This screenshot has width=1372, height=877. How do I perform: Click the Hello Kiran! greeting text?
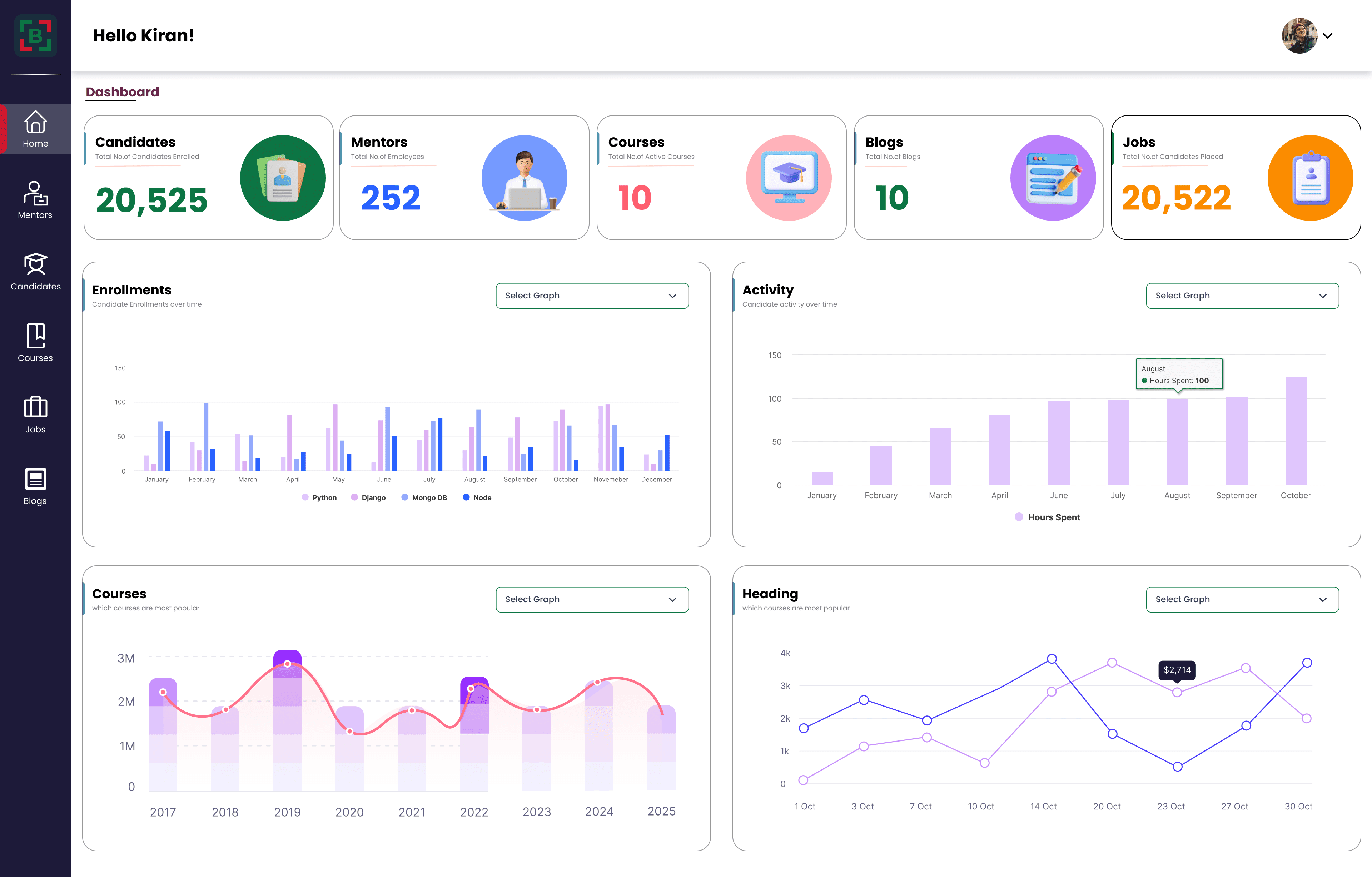(144, 35)
